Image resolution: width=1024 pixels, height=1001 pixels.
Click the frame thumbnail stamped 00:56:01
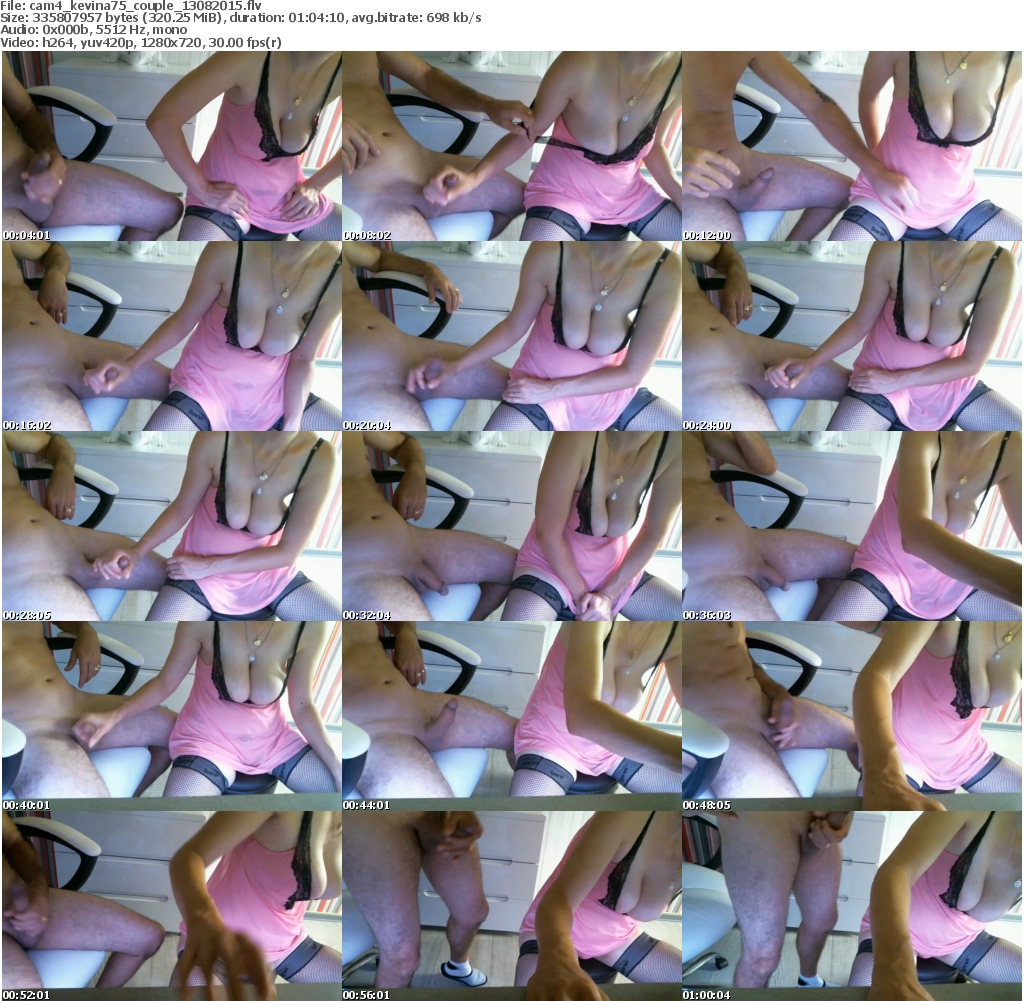pyautogui.click(x=511, y=906)
